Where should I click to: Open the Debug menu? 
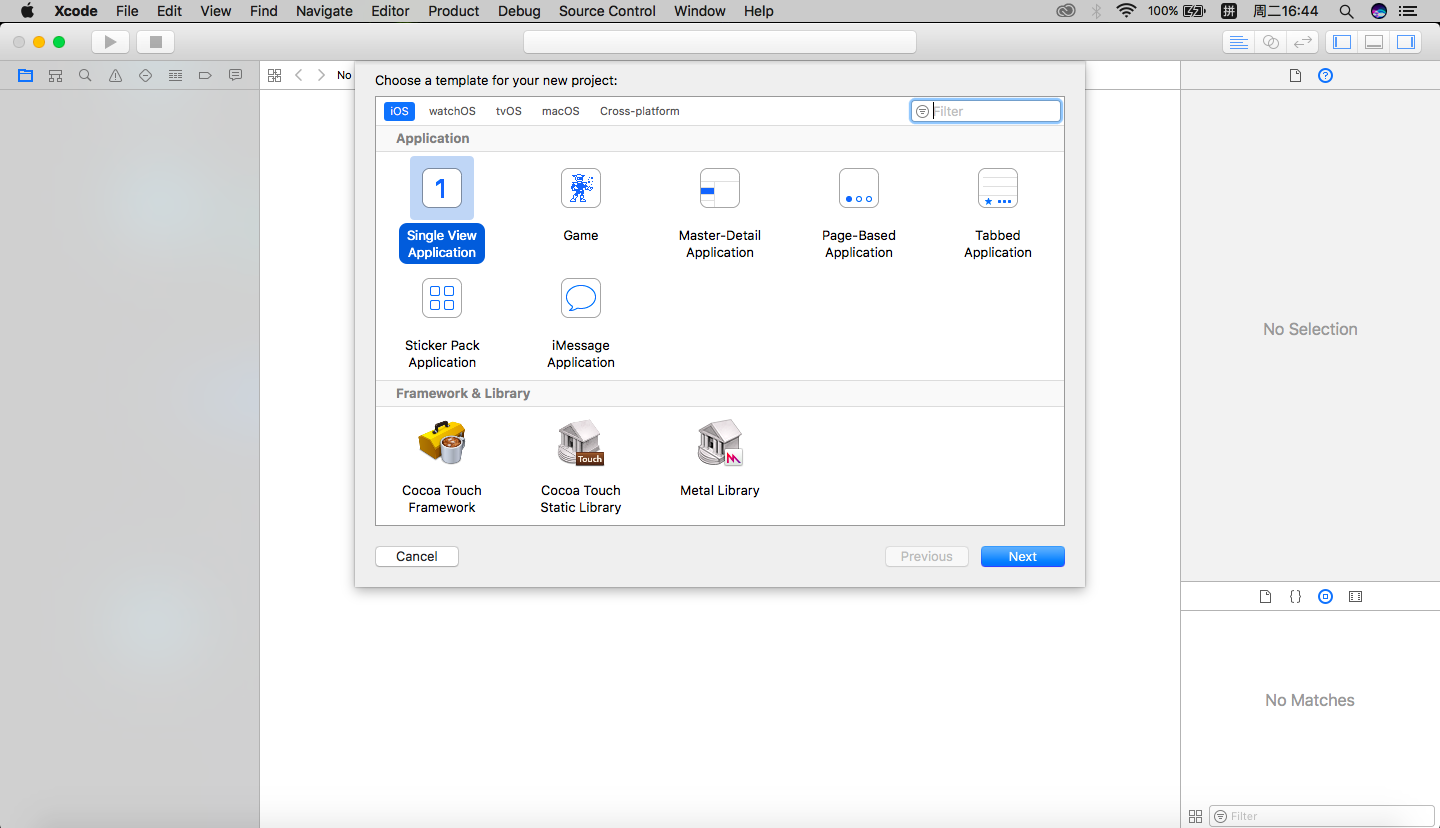(x=519, y=11)
